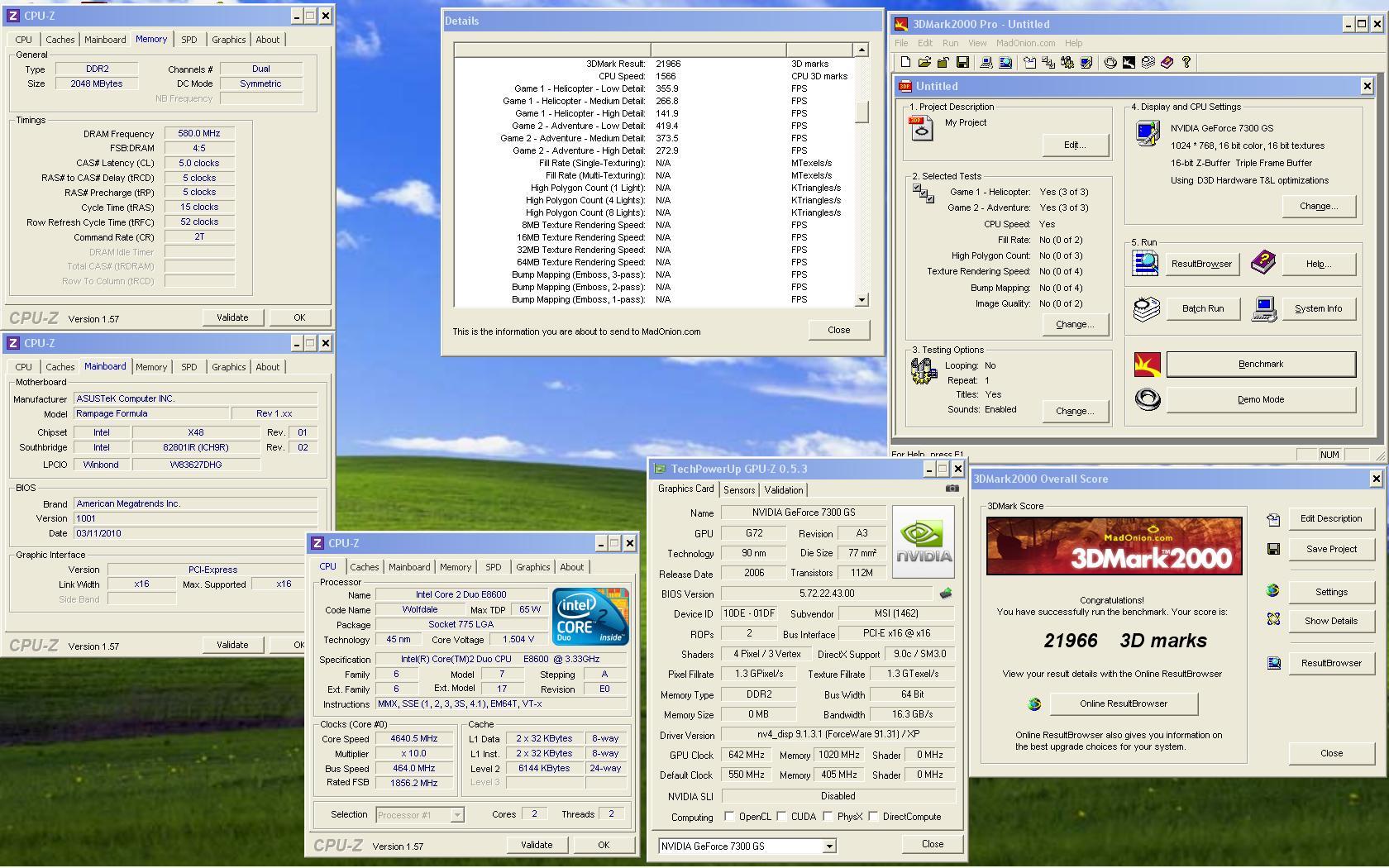Viewport: 1389px width, 868px height.
Task: Click the Details list scrollbar thumb
Action: pyautogui.click(x=862, y=112)
